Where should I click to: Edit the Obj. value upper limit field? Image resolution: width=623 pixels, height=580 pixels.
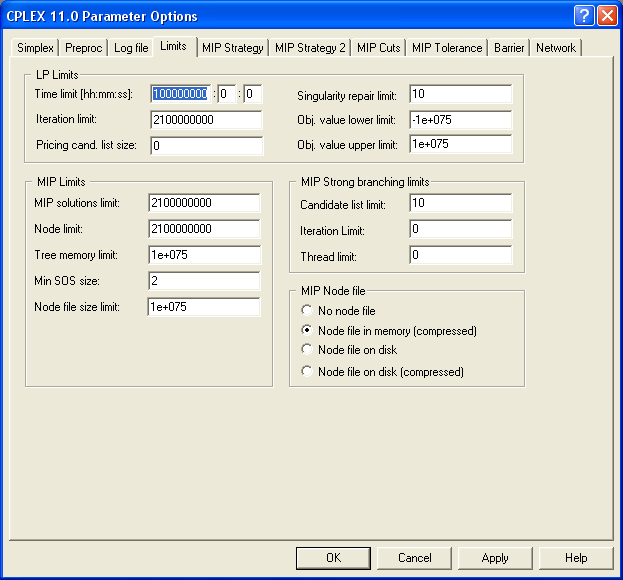[461, 144]
